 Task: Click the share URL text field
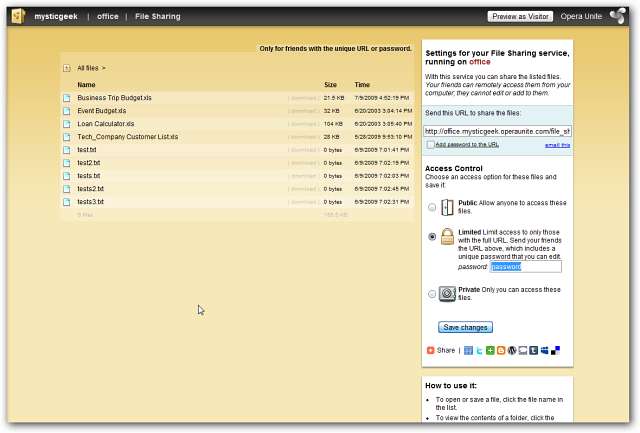(x=497, y=131)
